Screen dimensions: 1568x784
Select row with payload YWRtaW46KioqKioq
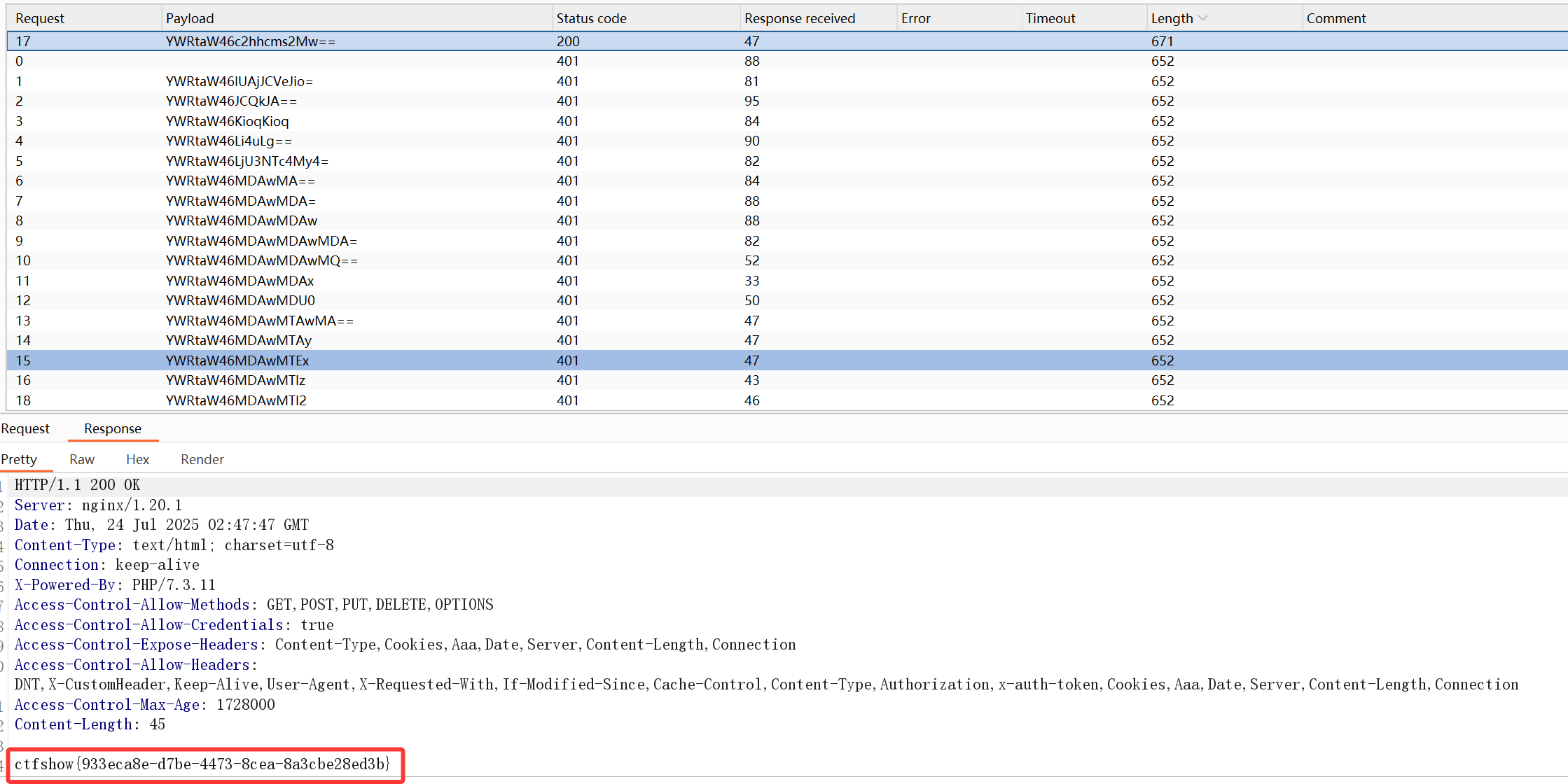point(227,121)
